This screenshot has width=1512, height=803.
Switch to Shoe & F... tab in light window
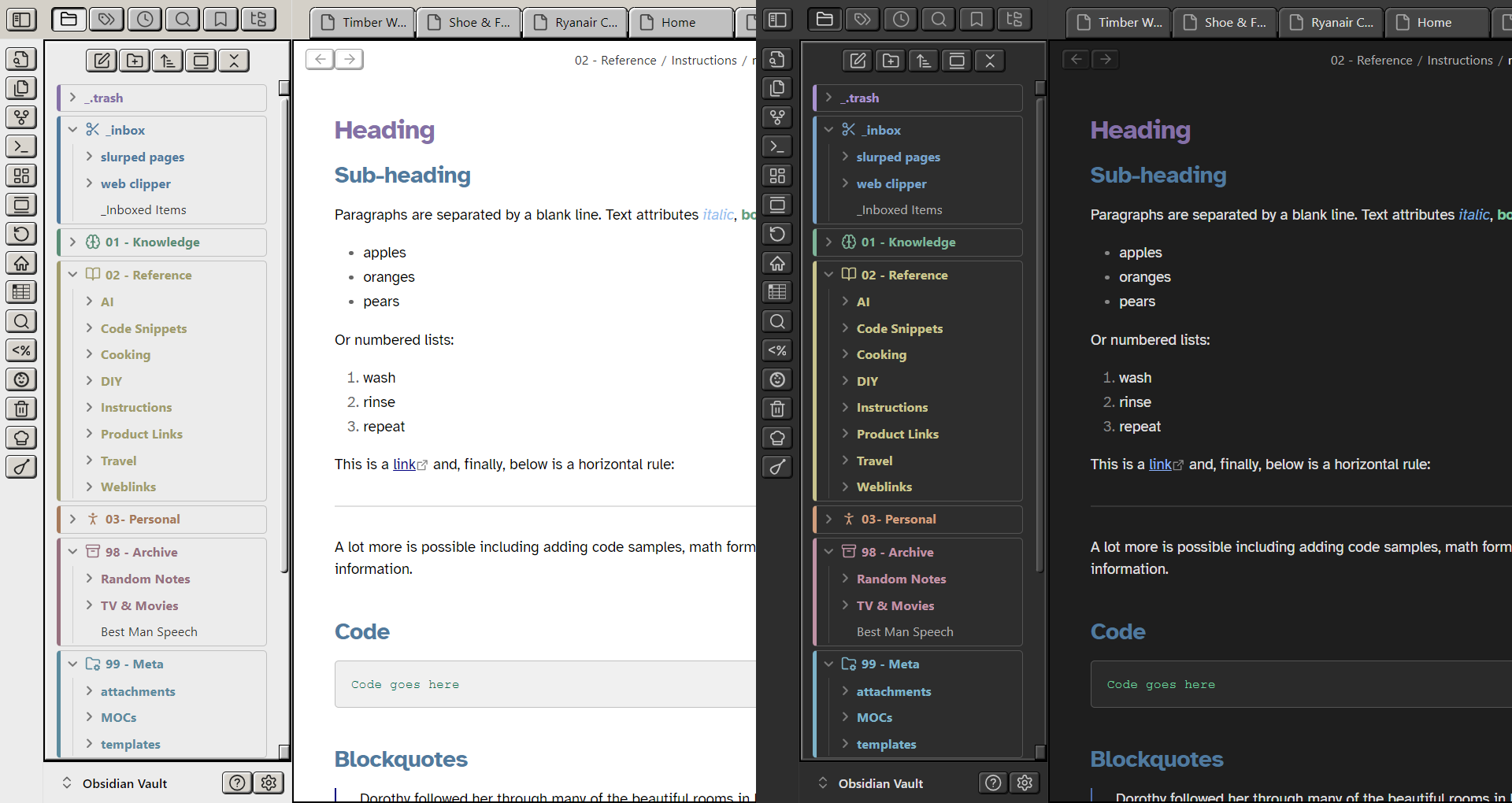point(469,22)
